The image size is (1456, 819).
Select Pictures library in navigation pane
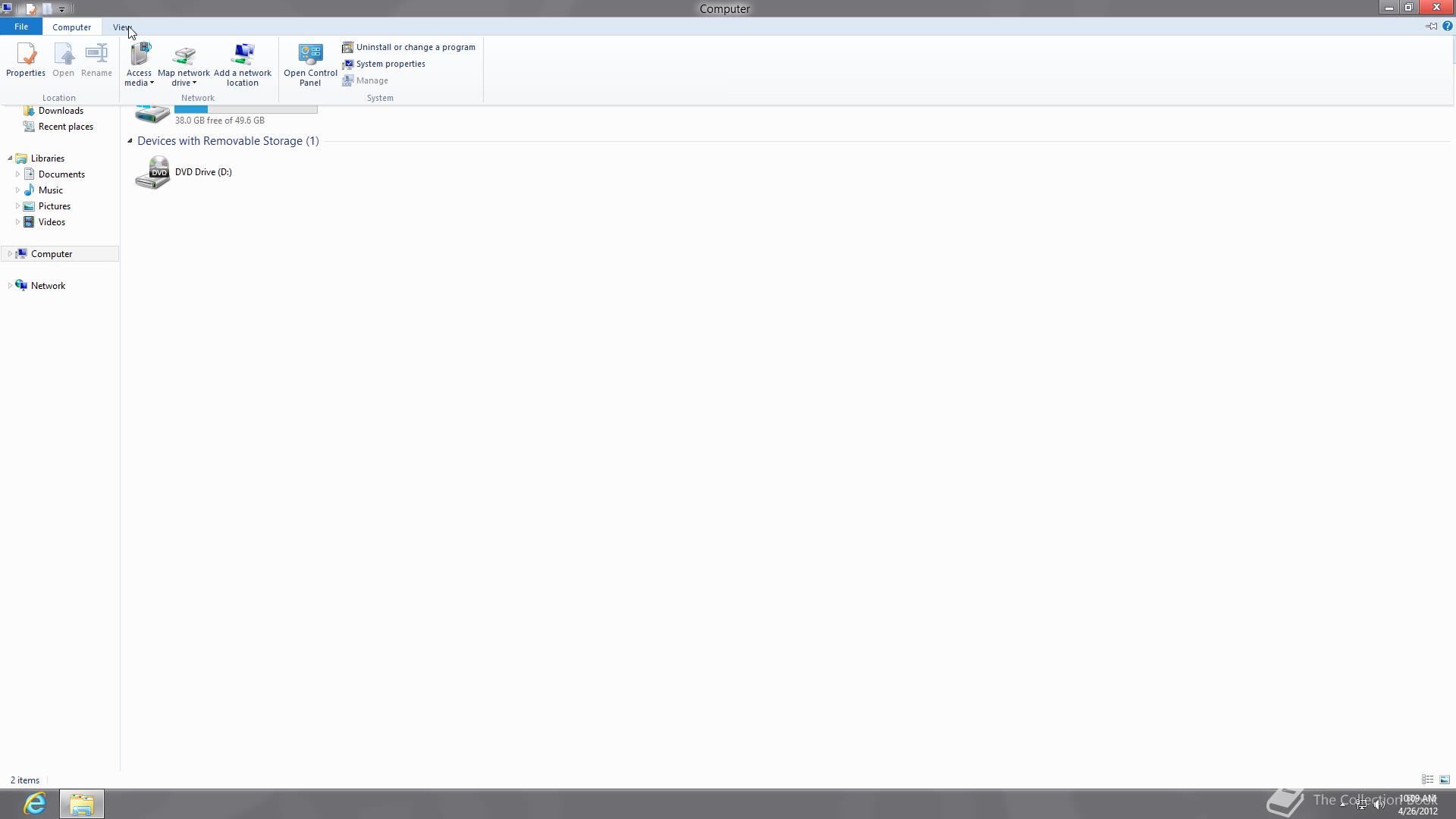(54, 206)
